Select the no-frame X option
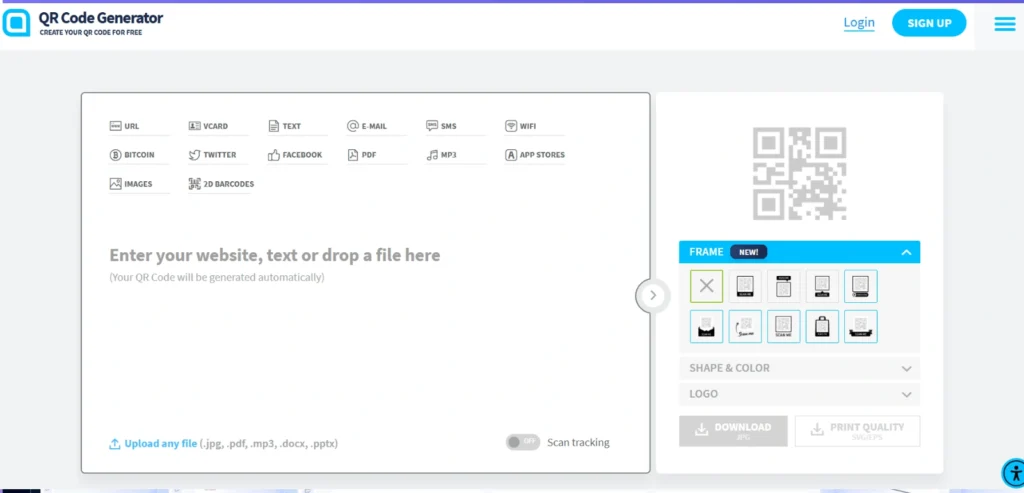1024x493 pixels. pos(706,286)
